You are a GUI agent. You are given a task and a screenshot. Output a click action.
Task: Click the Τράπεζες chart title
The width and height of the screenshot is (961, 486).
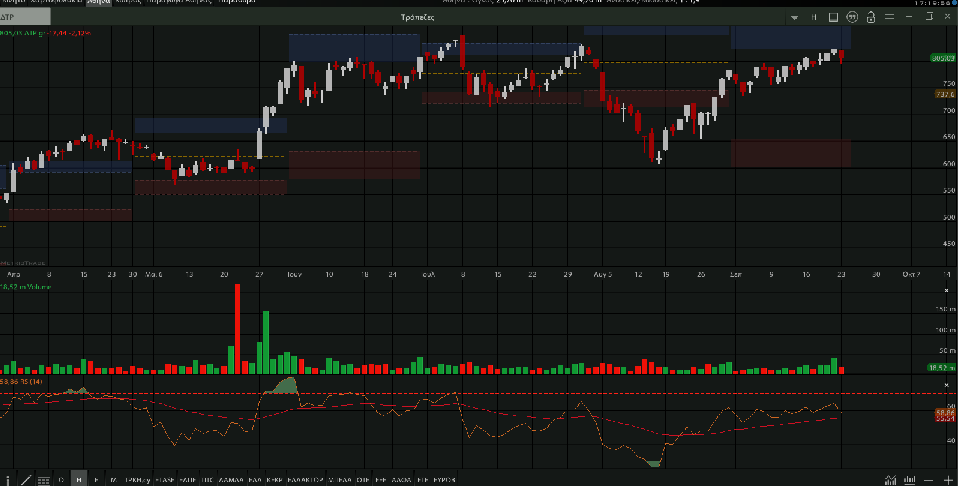click(417, 17)
